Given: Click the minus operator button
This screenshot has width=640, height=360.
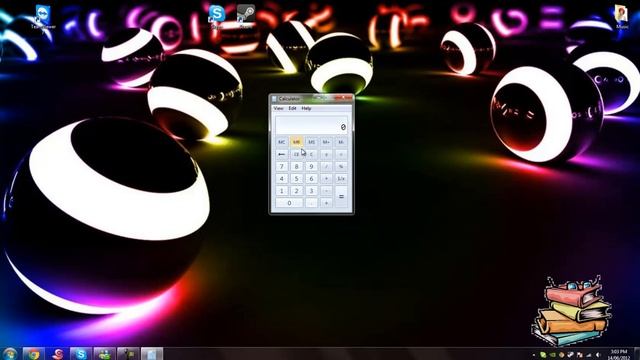Looking at the screenshot, I should [x=326, y=191].
